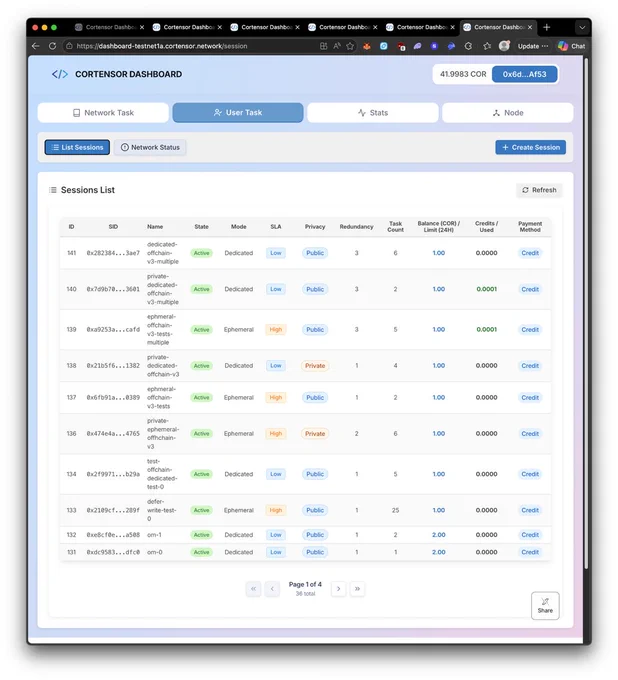Click SID 0x282384...3ae7

point(113,253)
